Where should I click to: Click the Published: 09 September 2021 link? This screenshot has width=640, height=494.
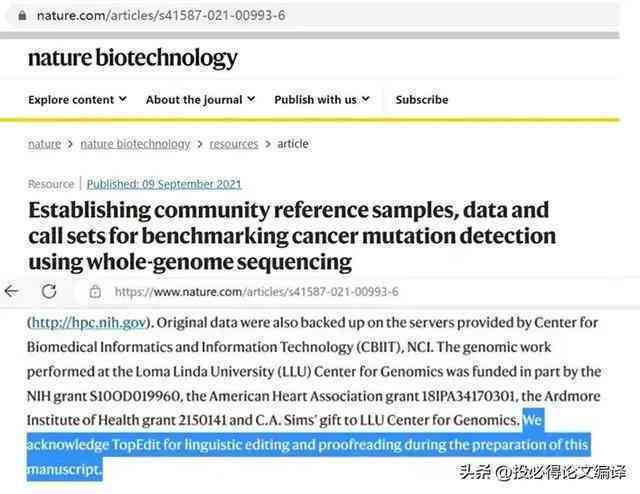coord(164,184)
